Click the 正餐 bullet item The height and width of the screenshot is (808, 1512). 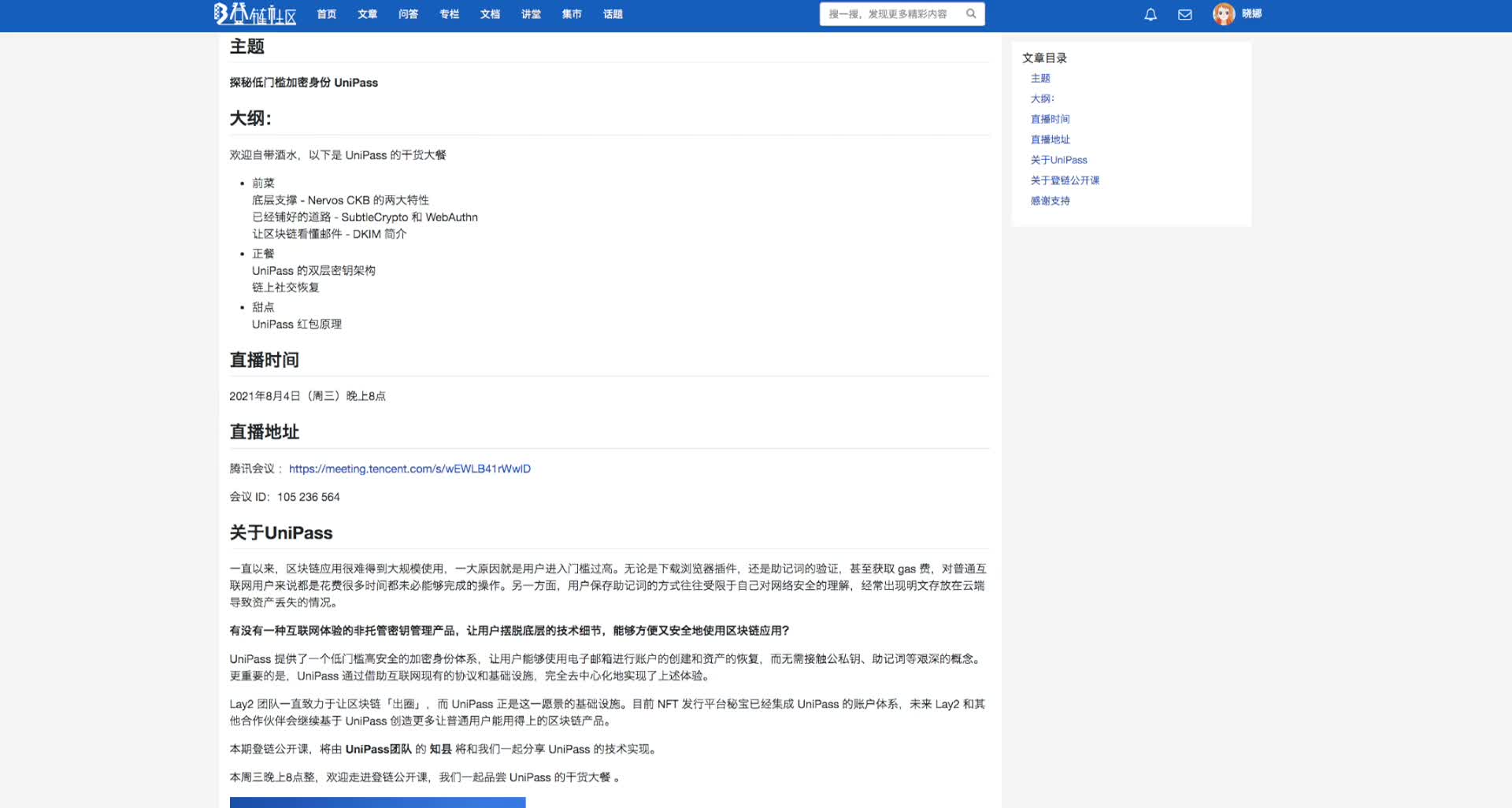tap(263, 254)
